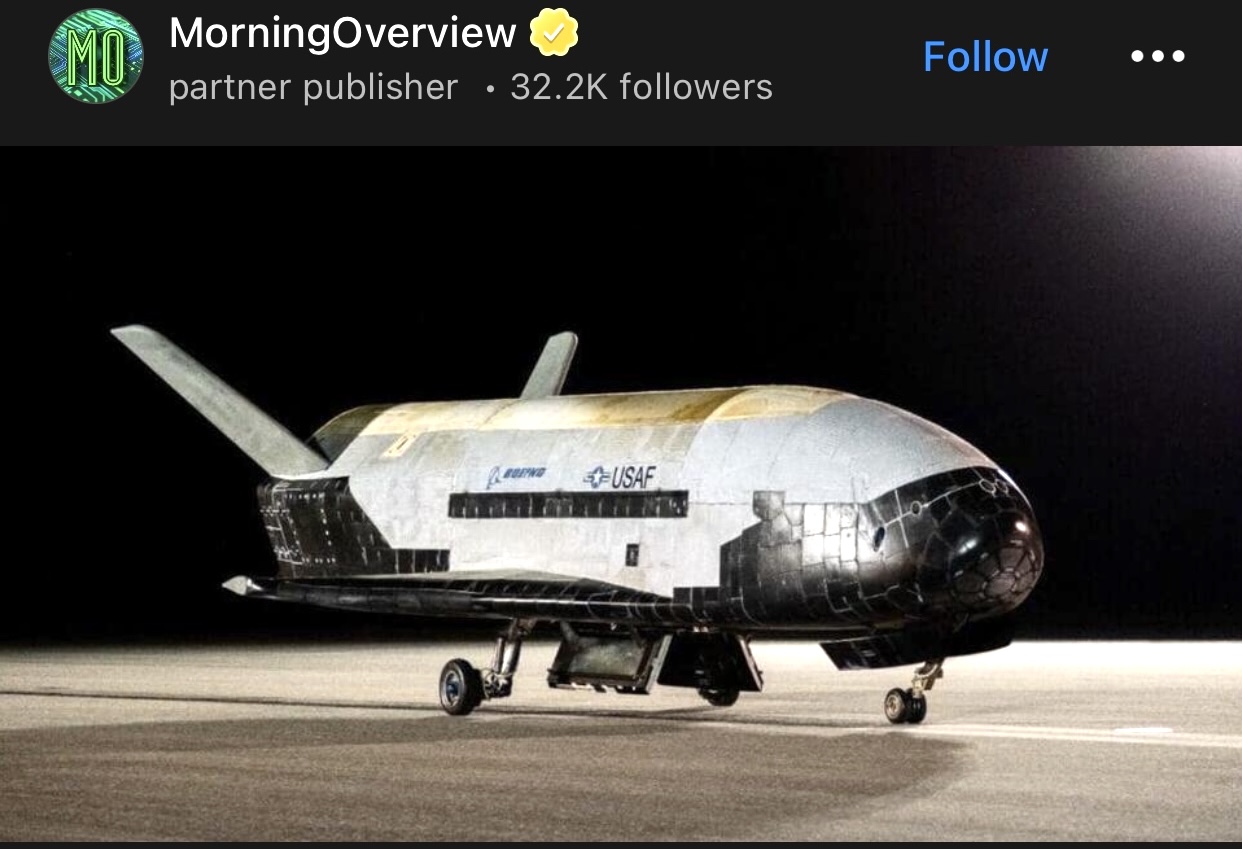This screenshot has height=849, width=1242.
Task: Open the MorningOverview MO avatar
Action: click(x=95, y=56)
